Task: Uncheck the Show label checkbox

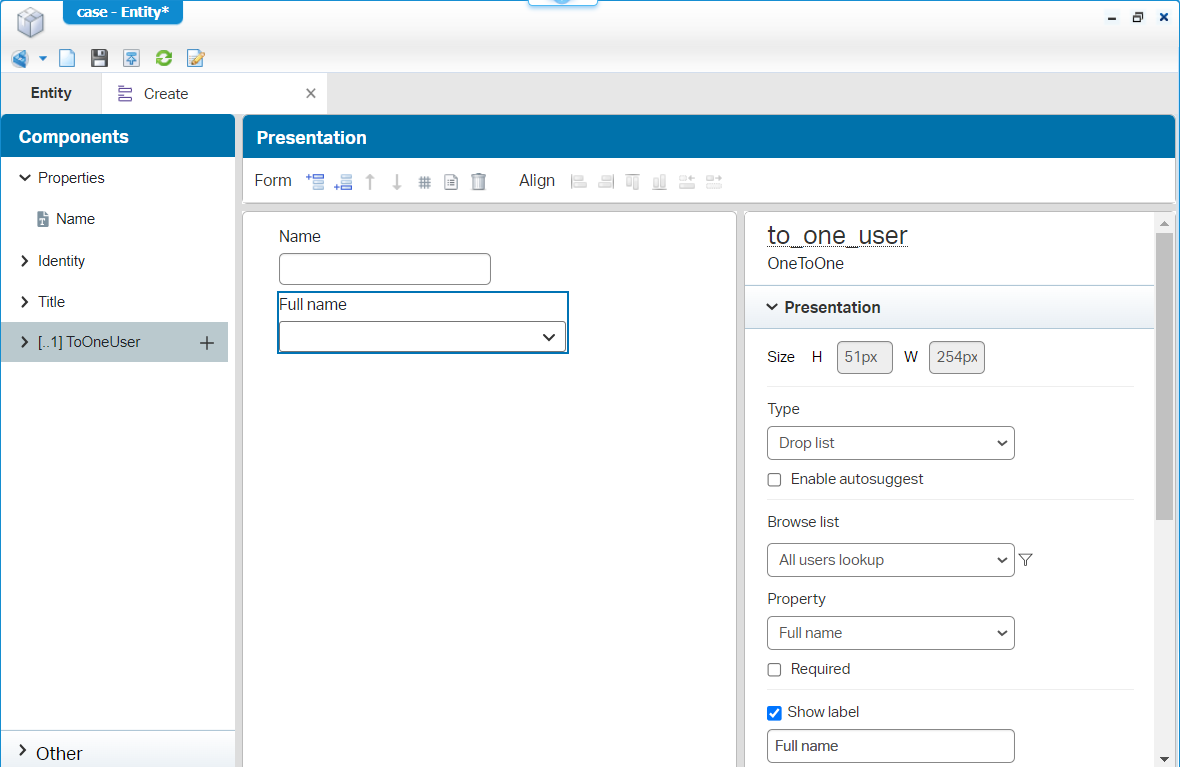Action: [774, 713]
